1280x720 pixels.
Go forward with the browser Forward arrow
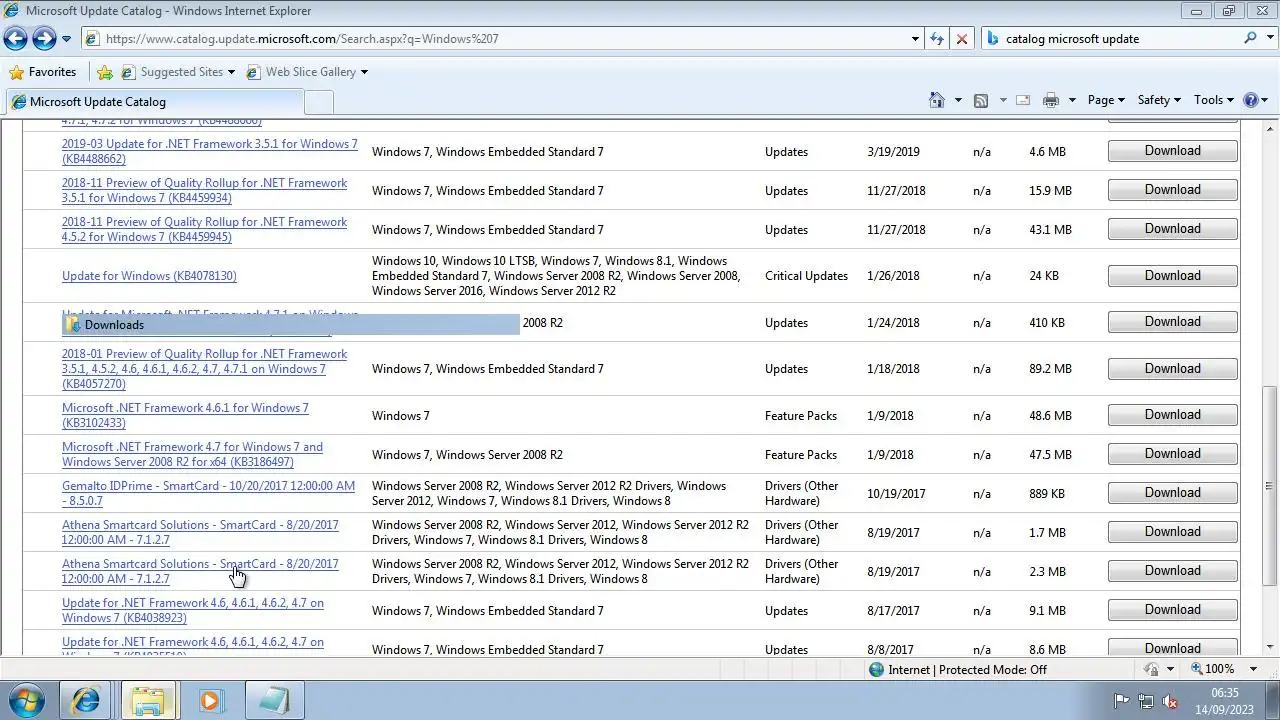click(44, 39)
